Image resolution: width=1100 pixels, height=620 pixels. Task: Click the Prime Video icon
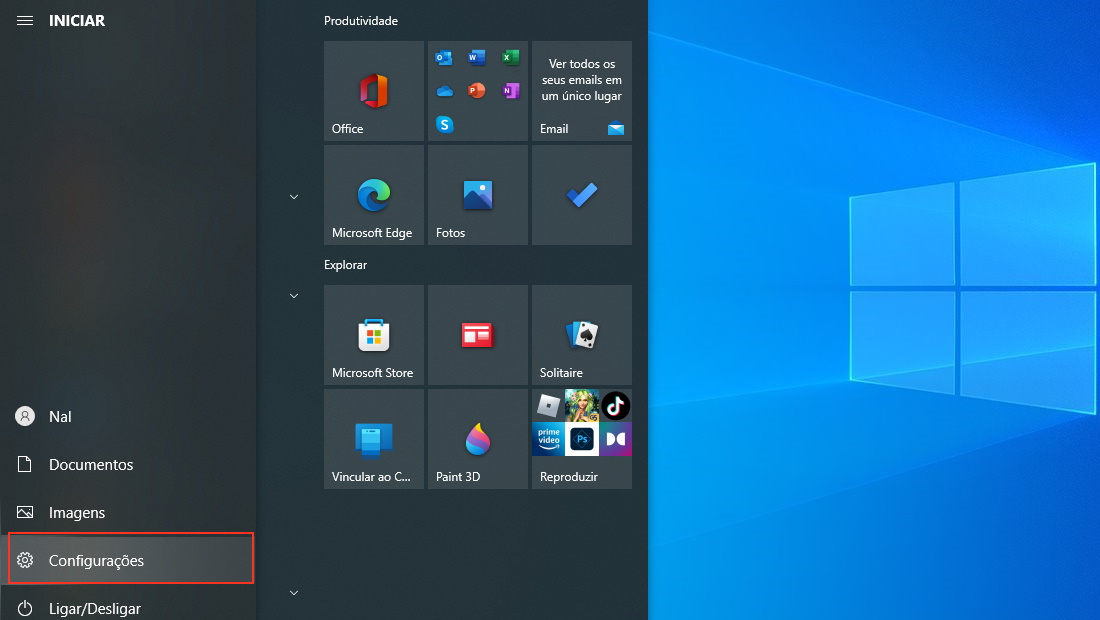(548, 439)
